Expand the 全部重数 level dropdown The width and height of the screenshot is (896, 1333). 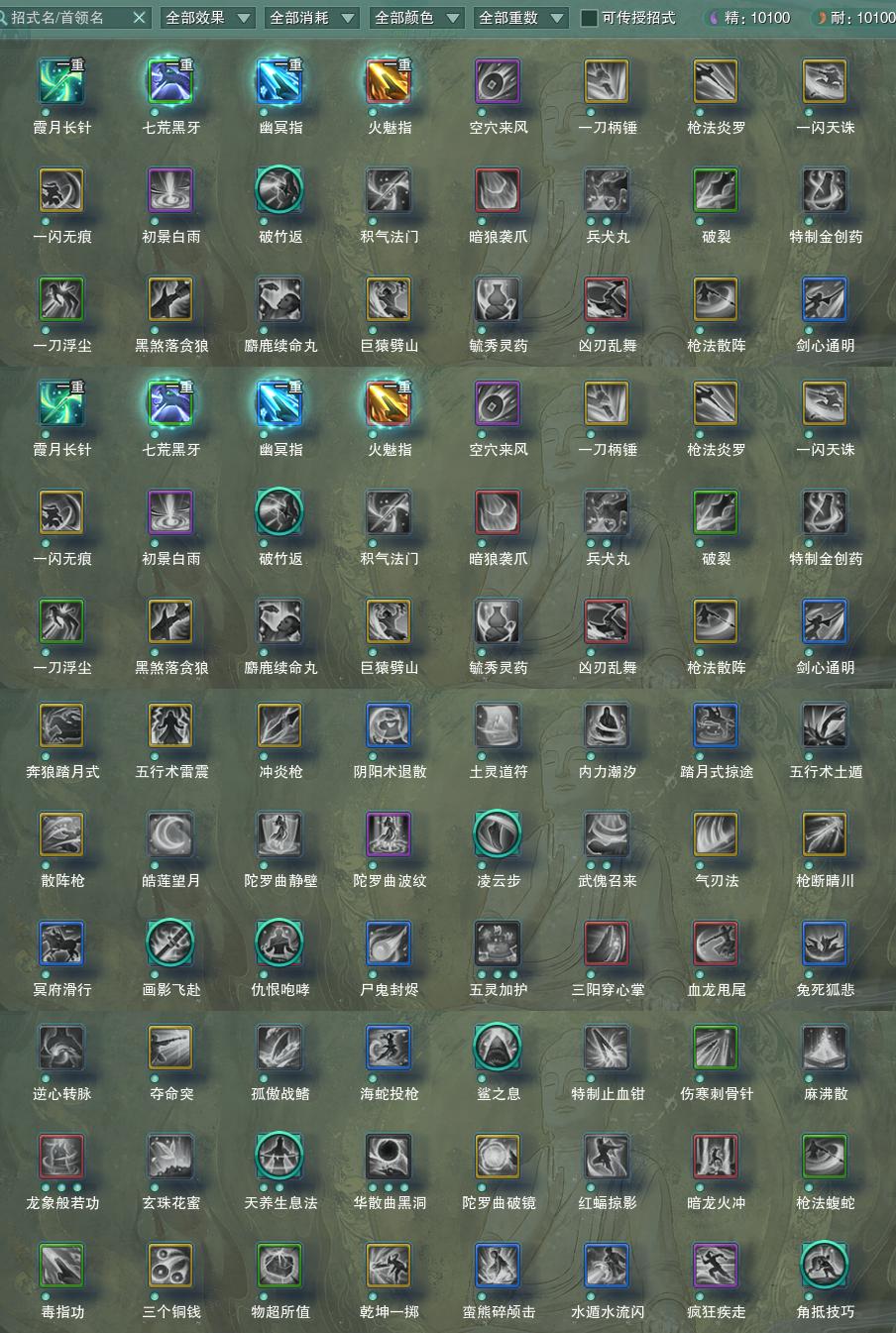(521, 18)
